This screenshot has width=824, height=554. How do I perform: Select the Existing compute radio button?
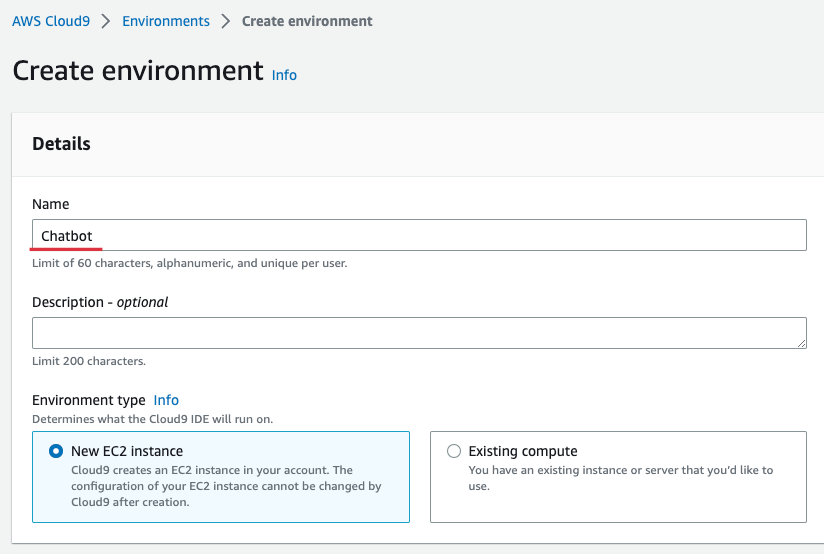(x=454, y=451)
